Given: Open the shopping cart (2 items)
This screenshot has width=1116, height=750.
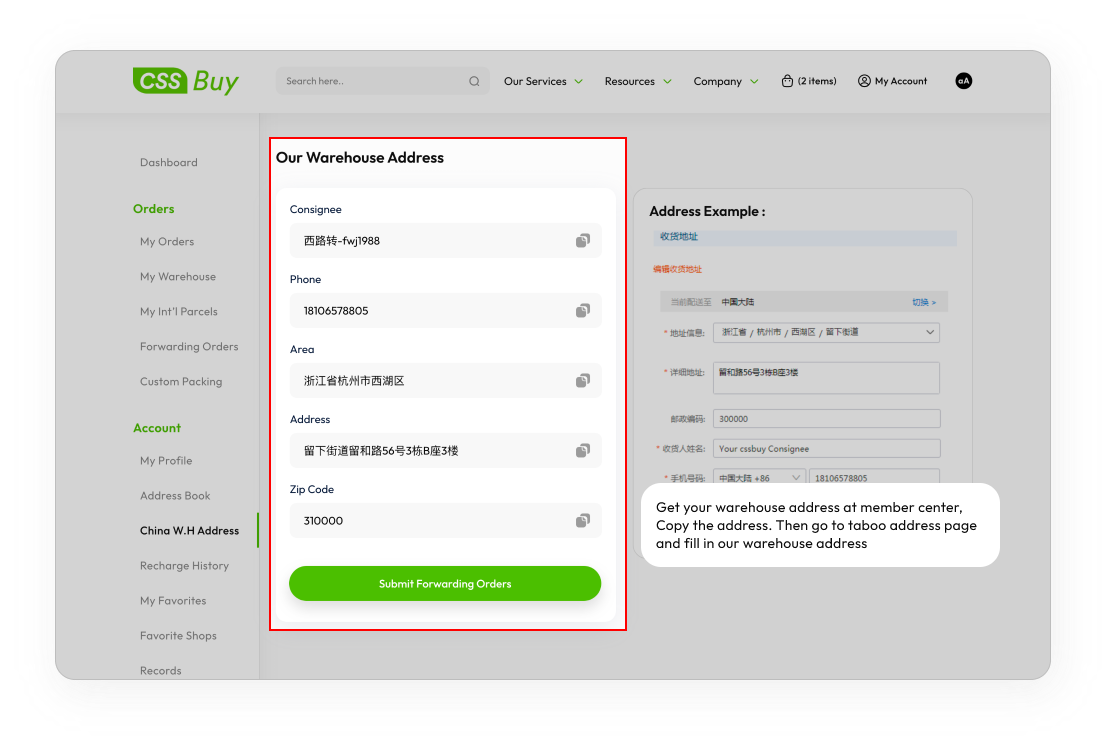Looking at the screenshot, I should pyautogui.click(x=809, y=81).
